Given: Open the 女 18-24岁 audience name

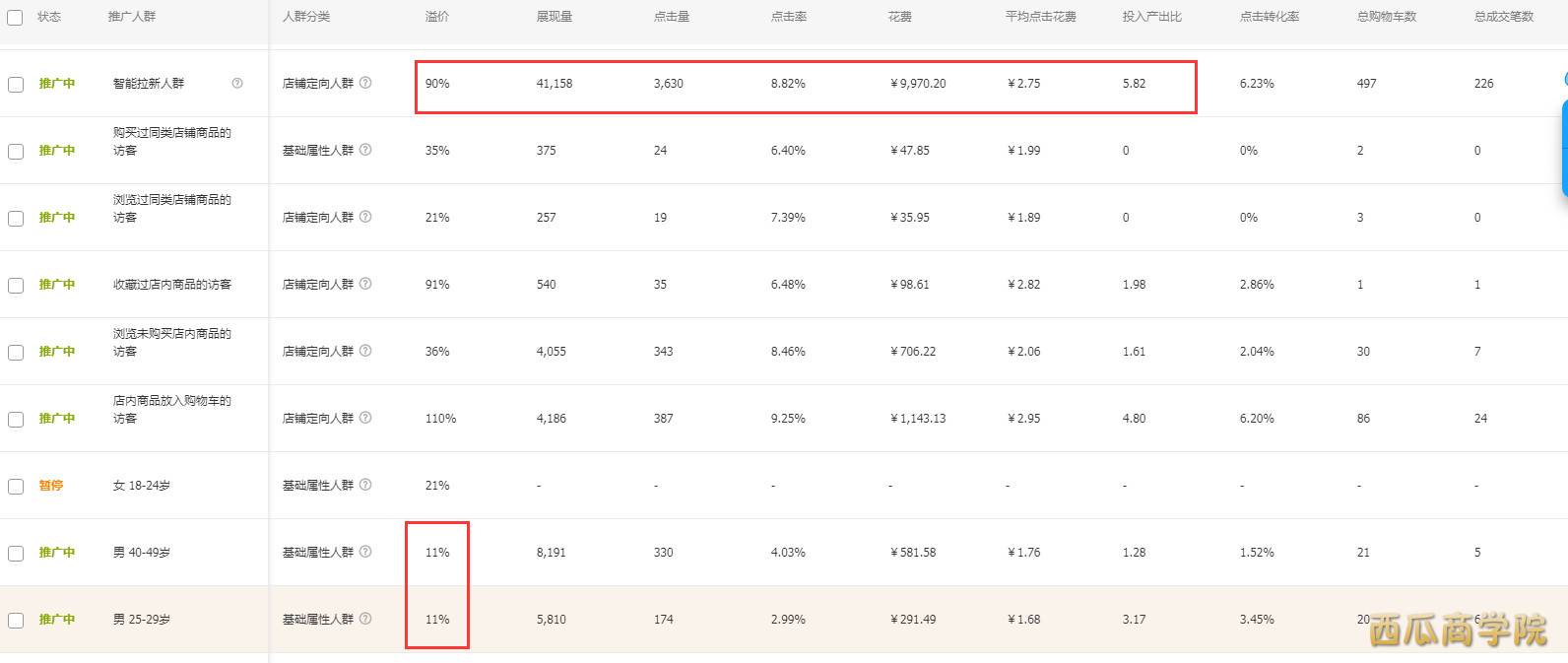Looking at the screenshot, I should pyautogui.click(x=142, y=486).
